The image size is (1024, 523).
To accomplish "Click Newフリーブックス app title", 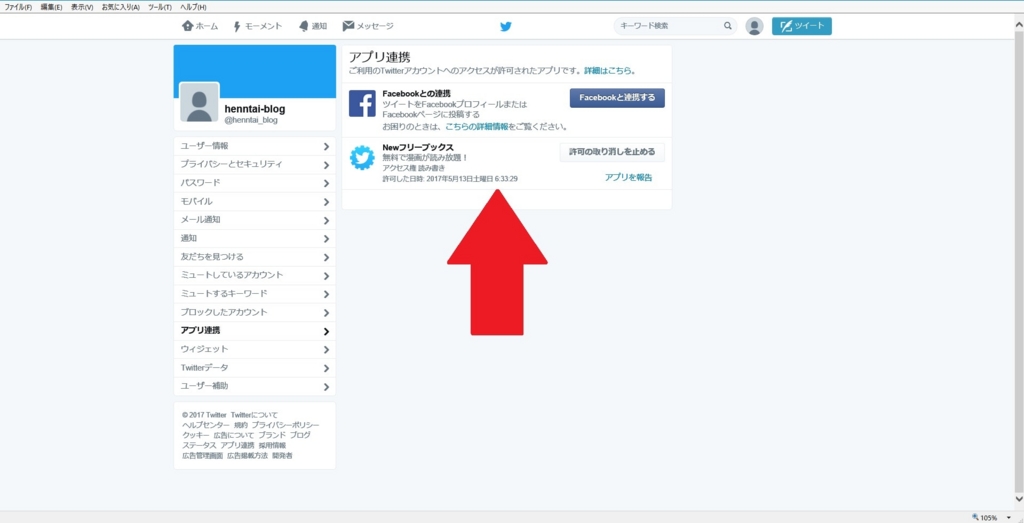I will pyautogui.click(x=418, y=148).
